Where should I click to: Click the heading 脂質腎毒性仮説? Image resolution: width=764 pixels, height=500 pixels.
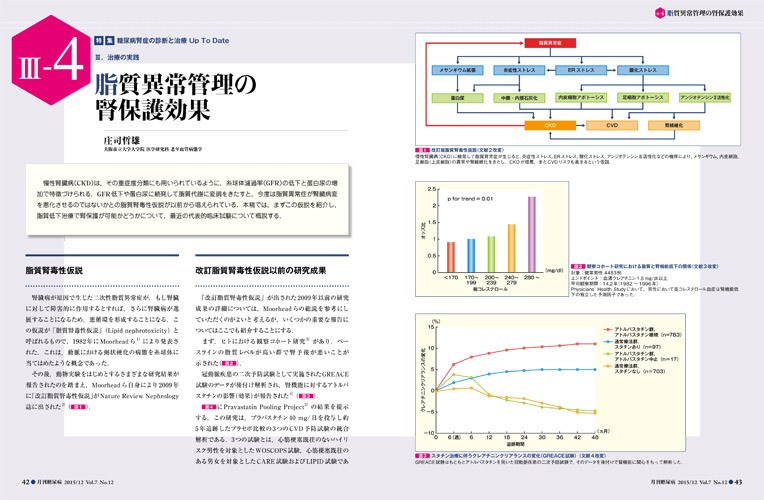[x=54, y=270]
